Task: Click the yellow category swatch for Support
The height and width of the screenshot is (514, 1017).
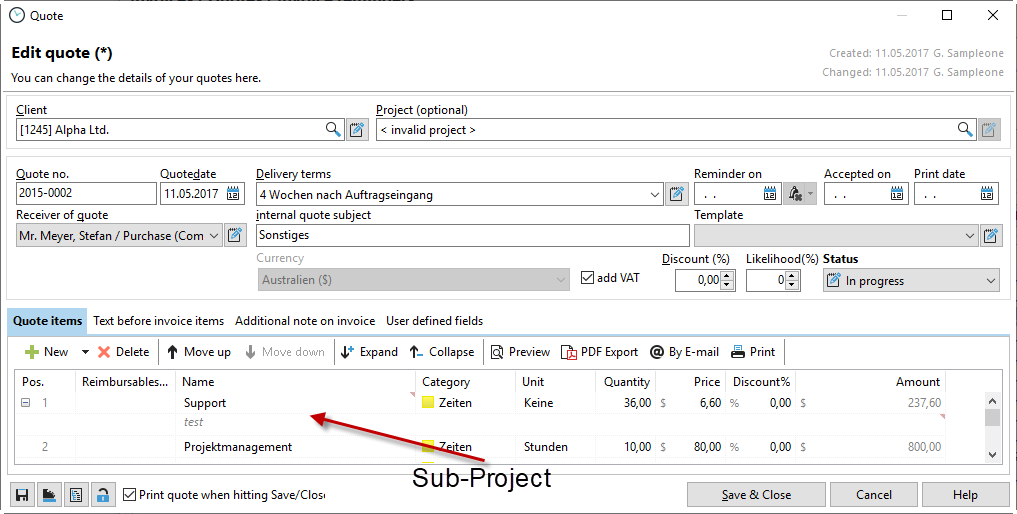Action: tap(428, 403)
